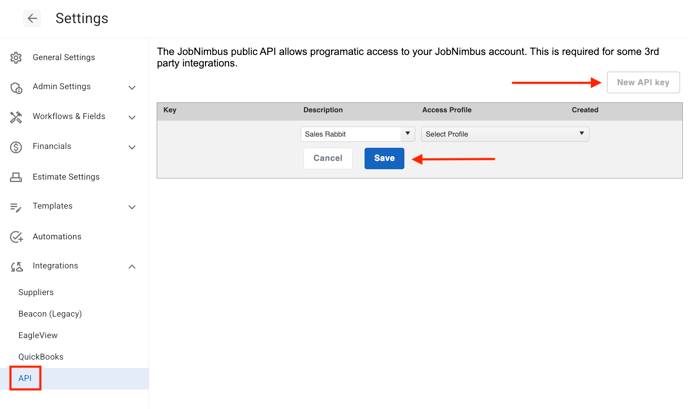Click the blue Save button
688x409 pixels.
[x=384, y=158]
